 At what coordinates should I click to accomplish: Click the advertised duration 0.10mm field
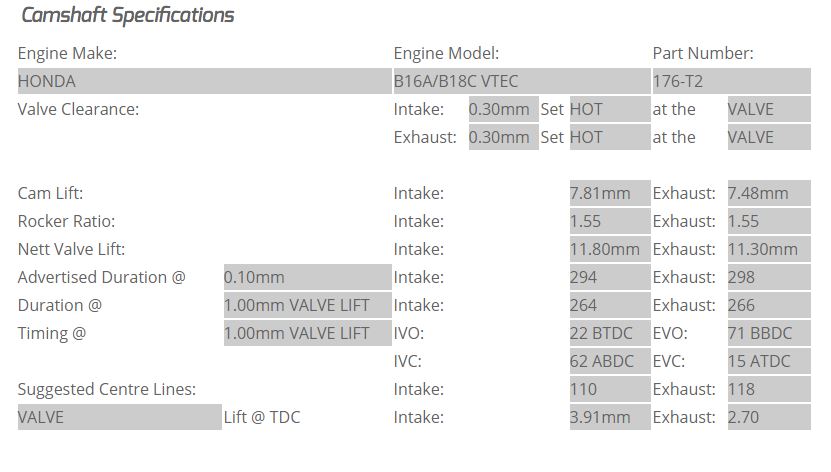[307, 277]
